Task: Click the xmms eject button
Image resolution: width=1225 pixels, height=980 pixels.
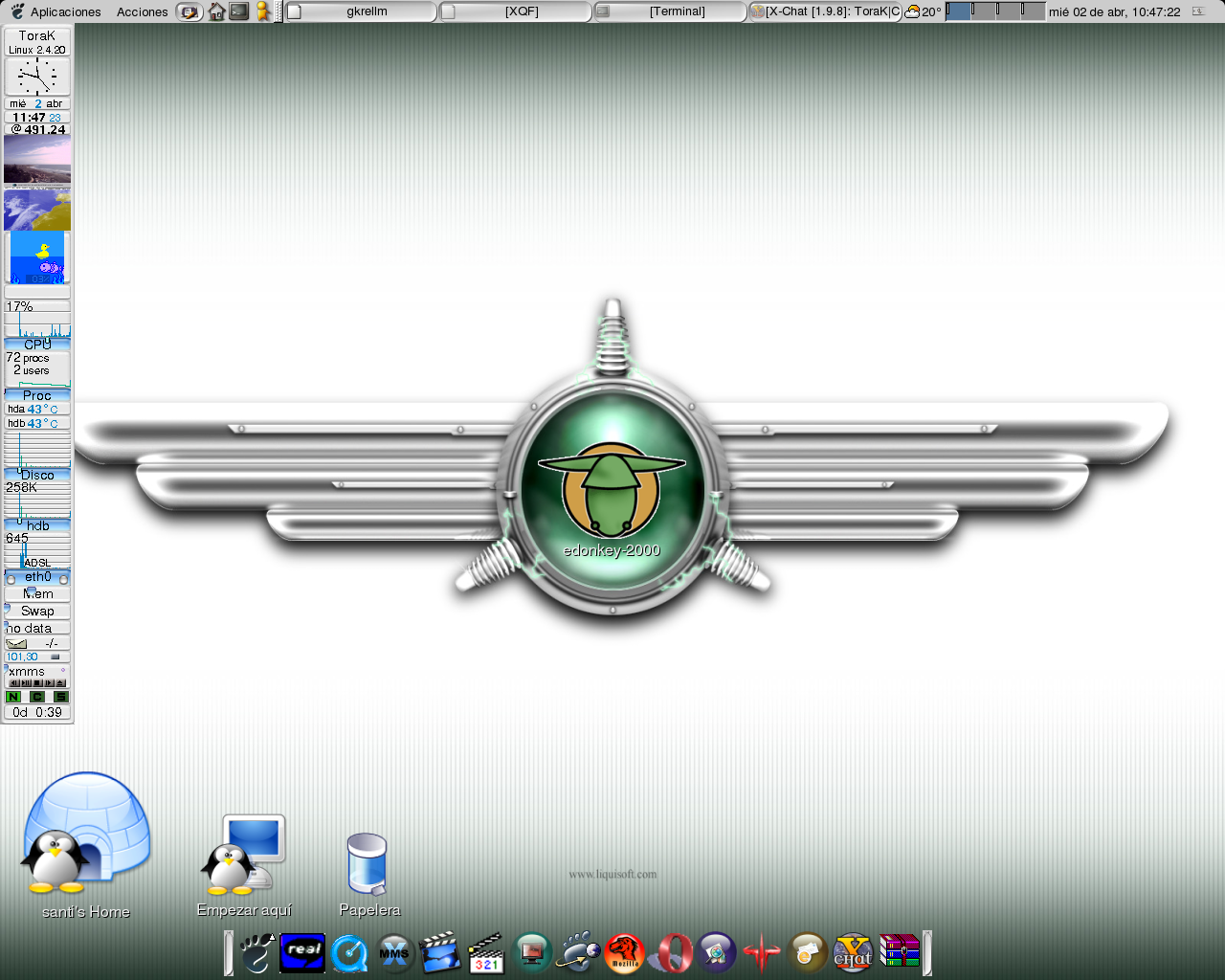Action: click(x=60, y=683)
